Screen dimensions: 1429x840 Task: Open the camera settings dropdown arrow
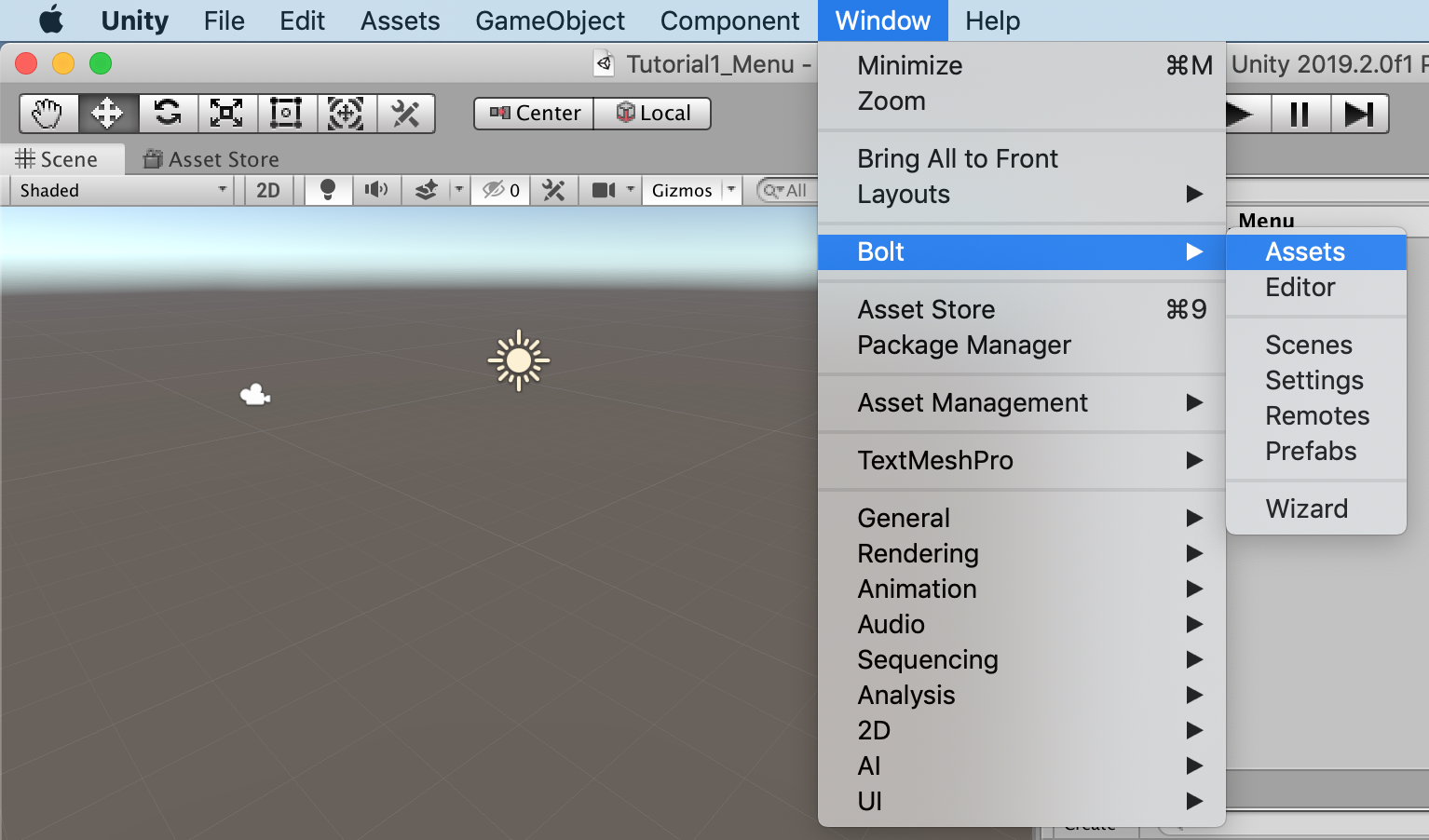631,190
